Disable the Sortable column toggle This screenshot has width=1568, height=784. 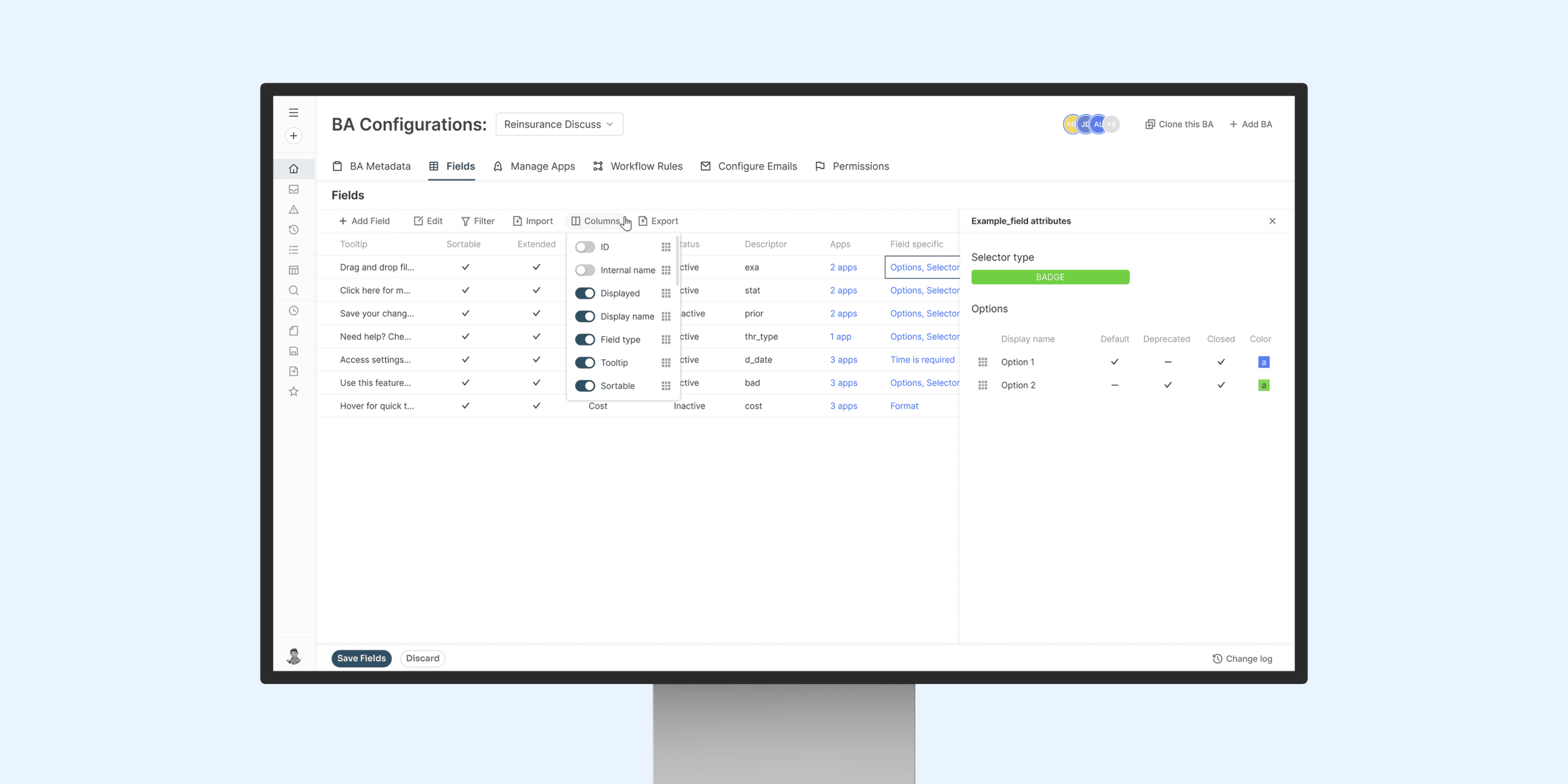point(584,386)
